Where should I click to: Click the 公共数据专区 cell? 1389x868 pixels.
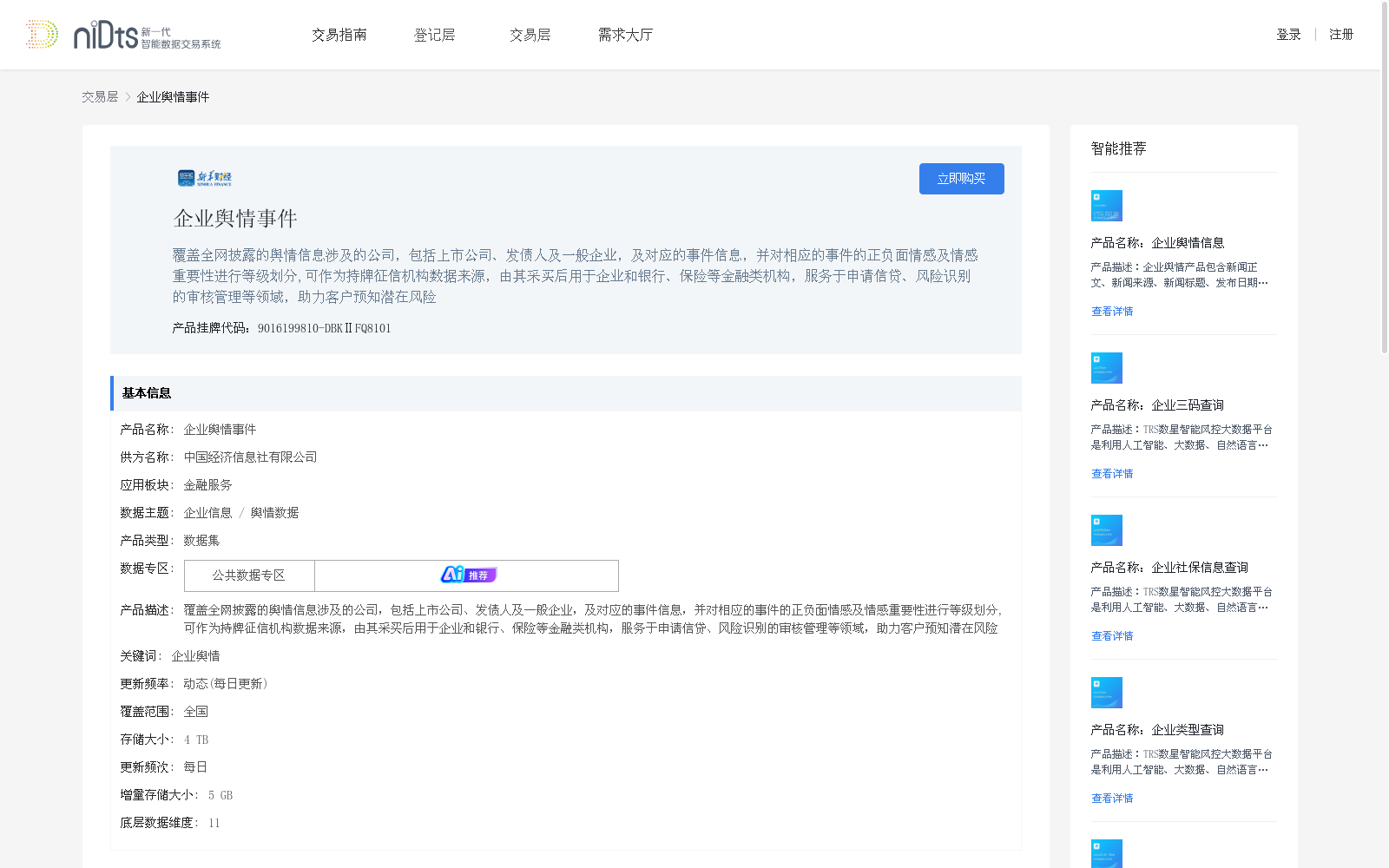pos(249,575)
